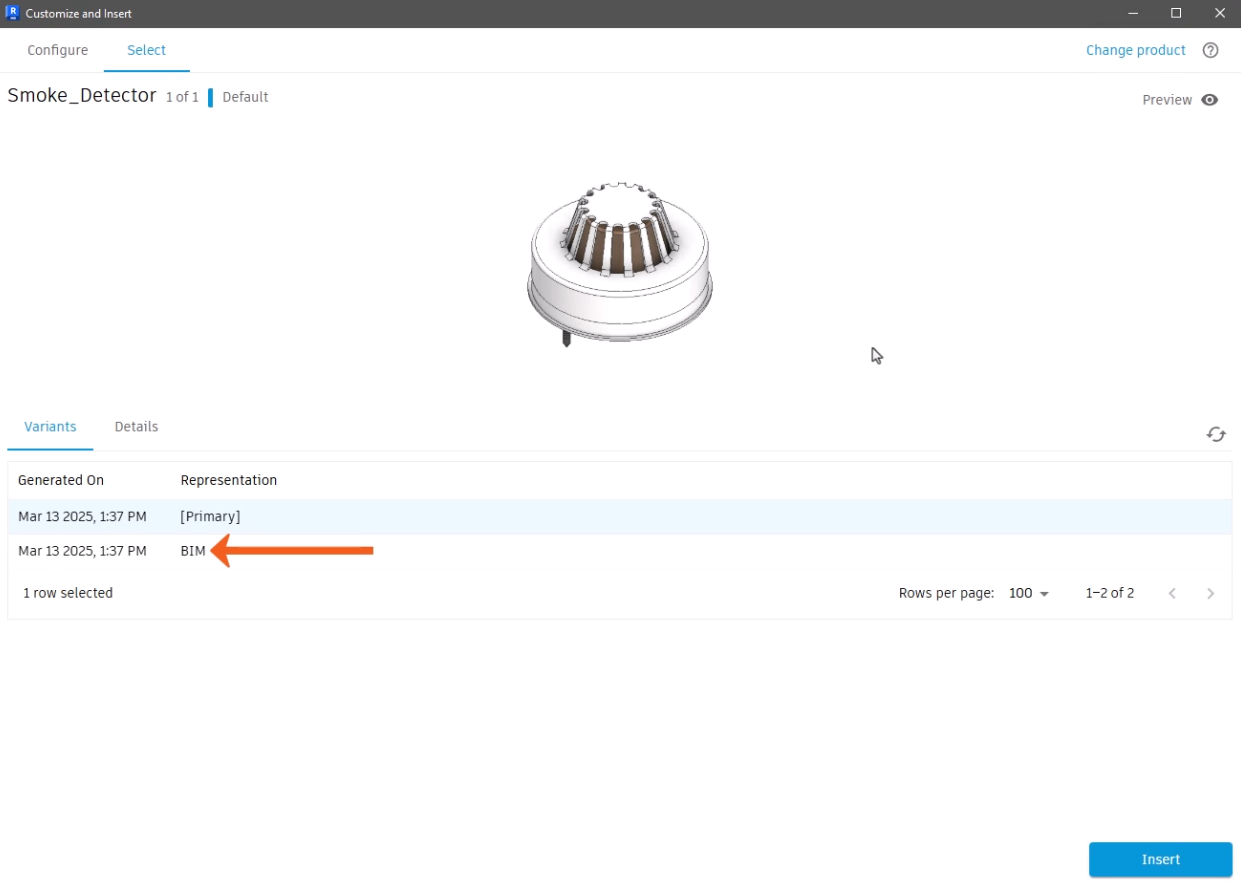Switch to the Configure tab
This screenshot has height=882, width=1241.
(57, 50)
